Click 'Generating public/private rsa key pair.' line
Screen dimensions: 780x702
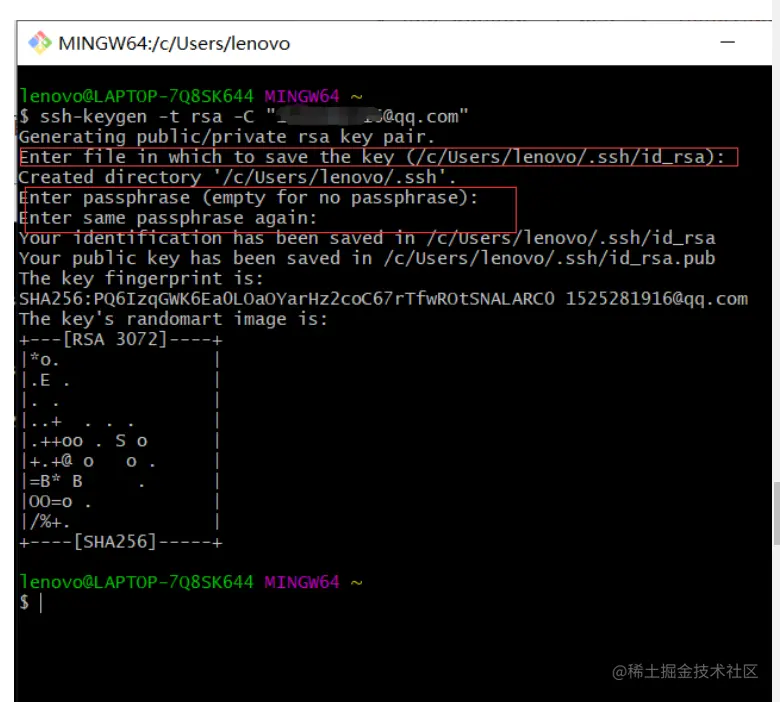pyautogui.click(x=227, y=137)
